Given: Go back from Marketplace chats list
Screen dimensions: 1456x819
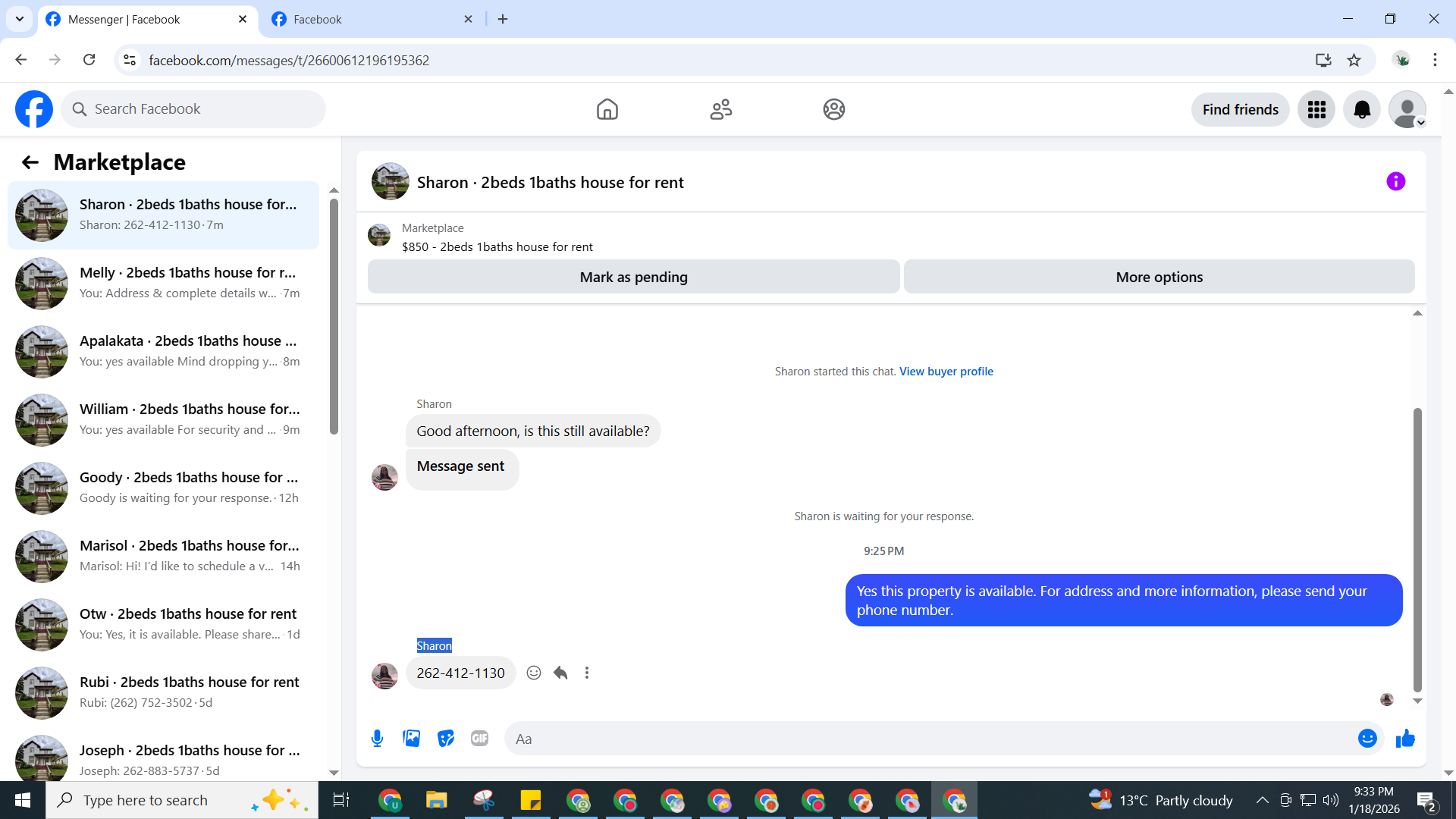Looking at the screenshot, I should [x=30, y=162].
